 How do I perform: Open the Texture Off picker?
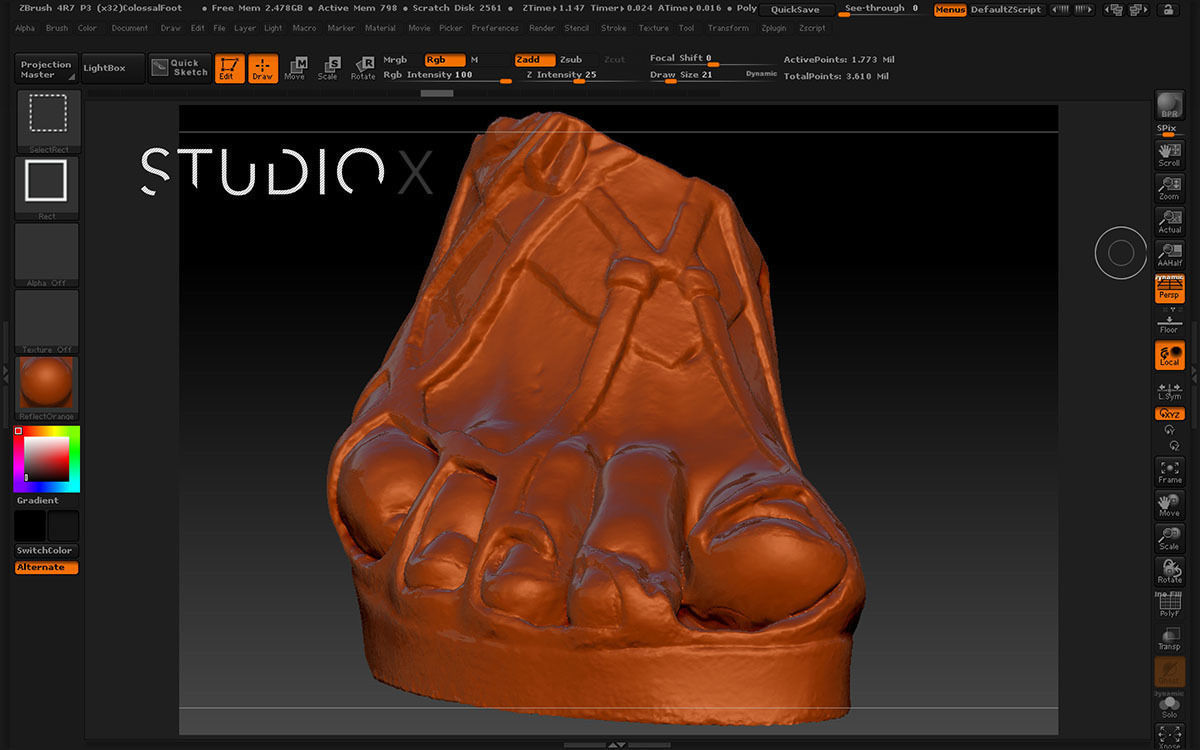click(47, 322)
